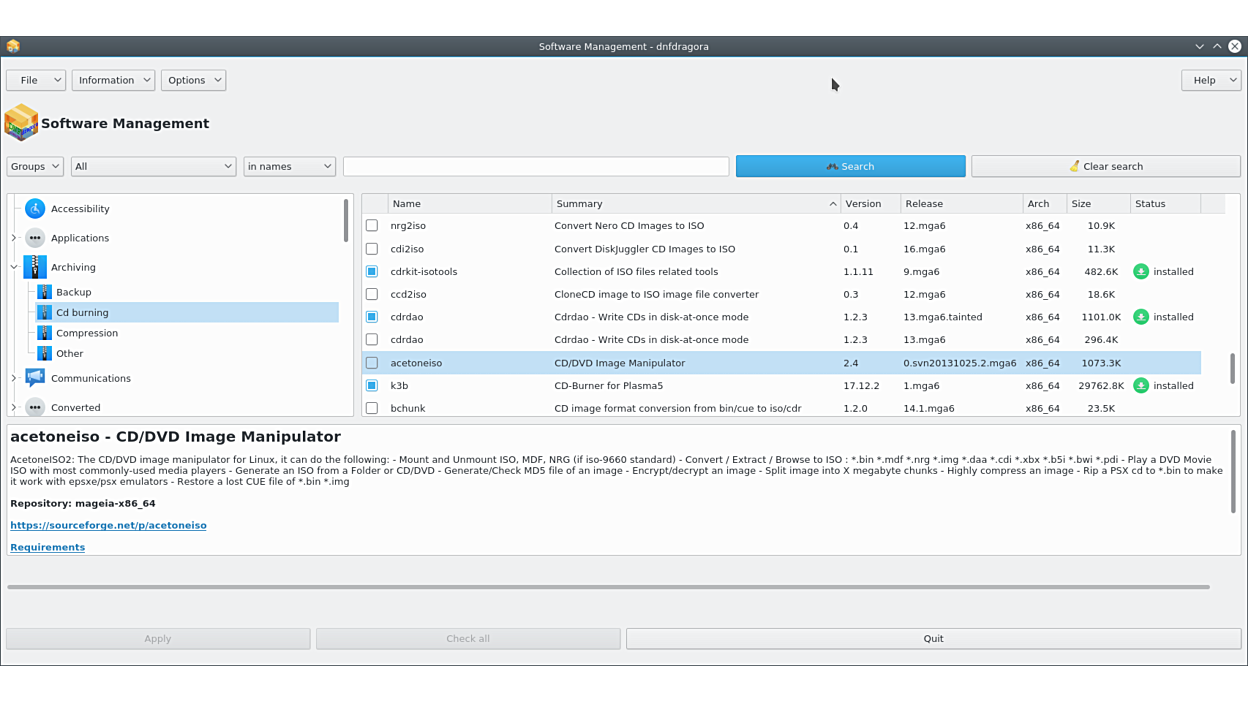Uncheck the k3b package checkbox
This screenshot has height=702, width=1248.
372,386
